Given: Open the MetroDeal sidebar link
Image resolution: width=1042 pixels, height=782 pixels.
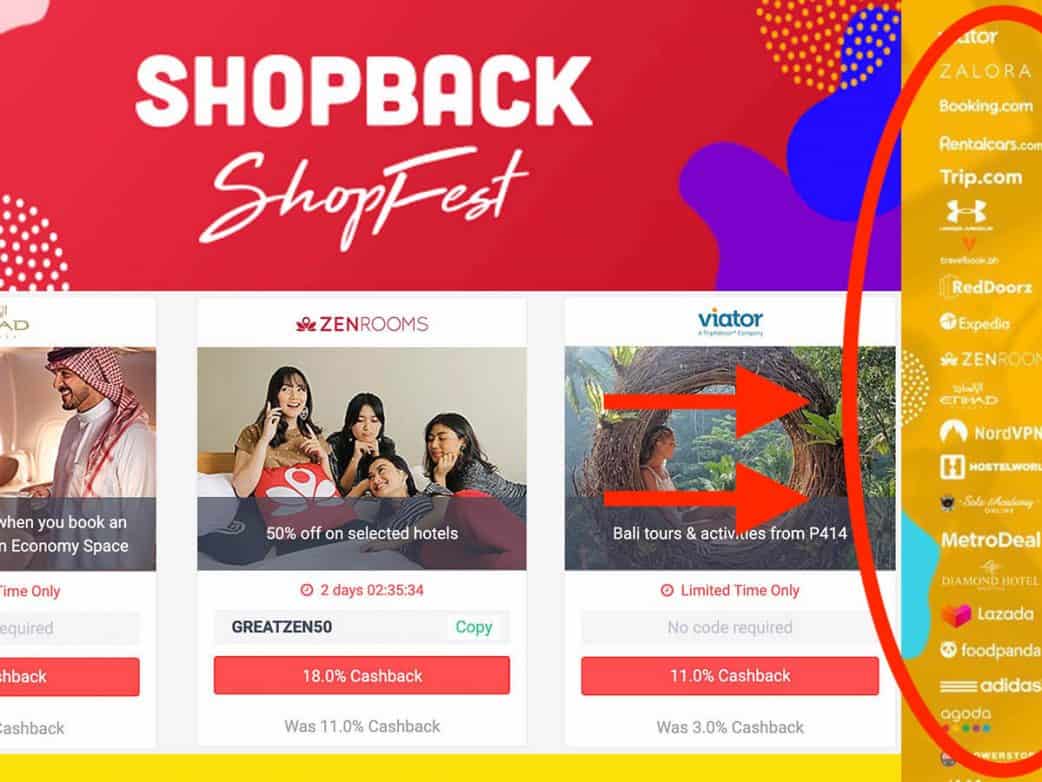Looking at the screenshot, I should click(990, 539).
